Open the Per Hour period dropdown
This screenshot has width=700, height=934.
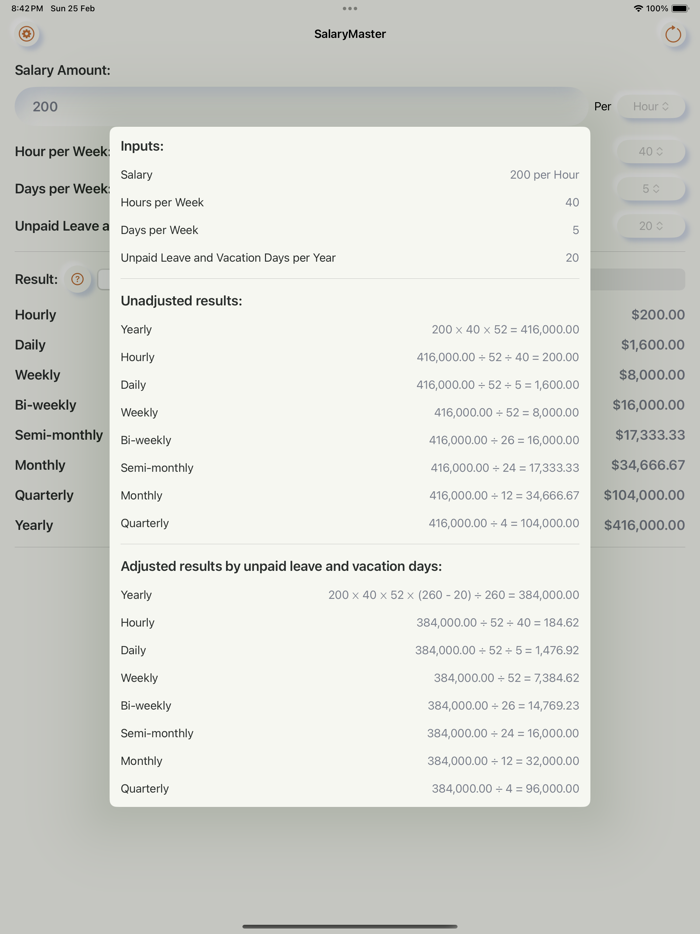click(x=651, y=106)
